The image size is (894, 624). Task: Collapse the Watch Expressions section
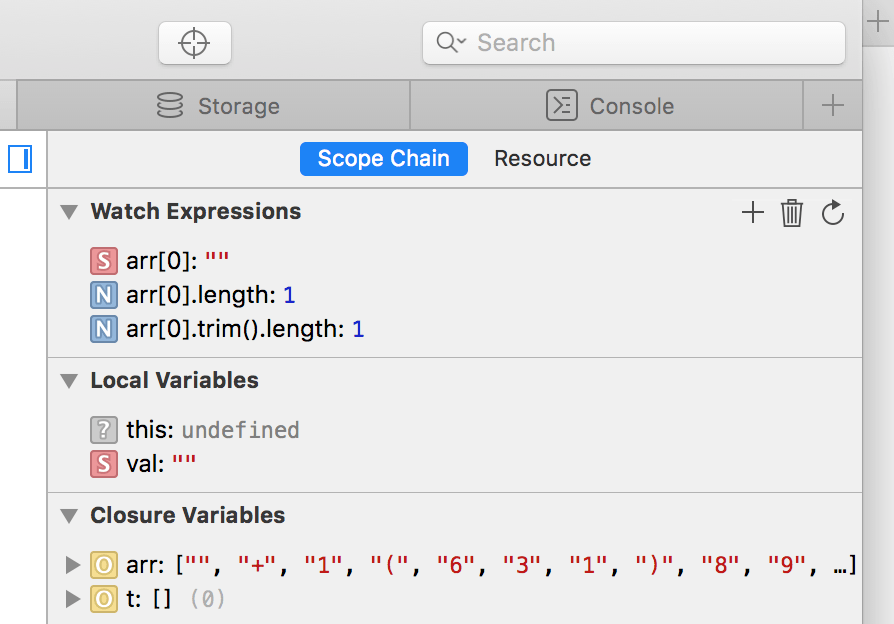(x=69, y=212)
